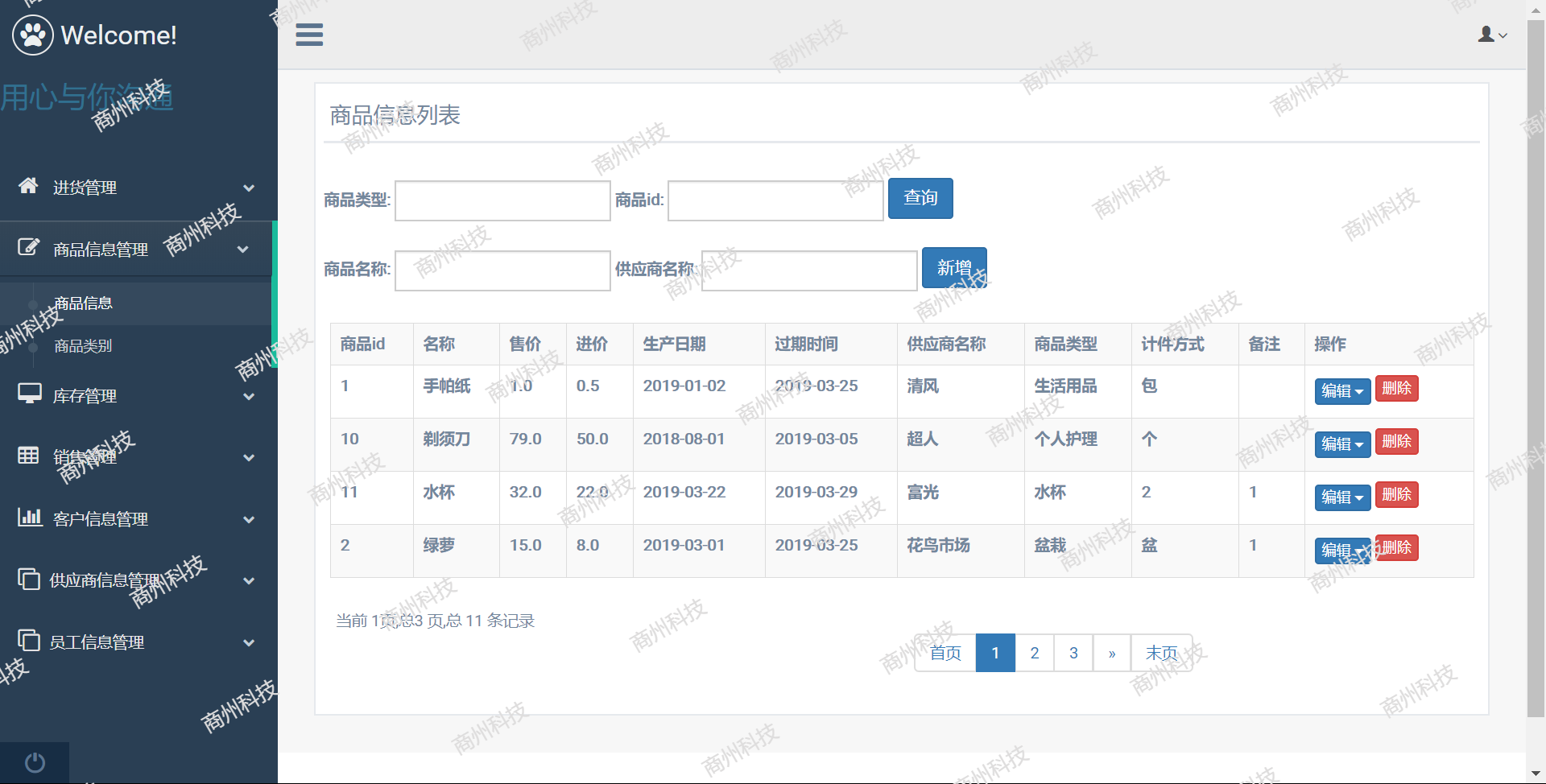This screenshot has height=784, width=1546.
Task: Select 商品类别 submenu item
Action: [83, 346]
